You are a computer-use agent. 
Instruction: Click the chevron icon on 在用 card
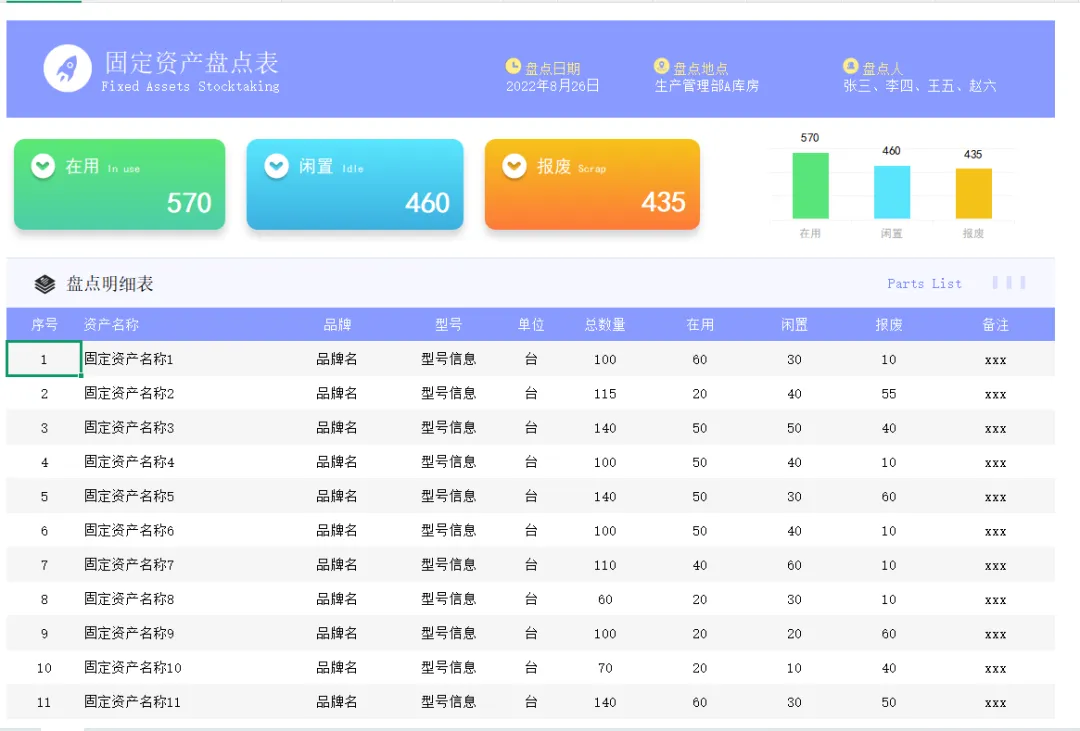point(43,166)
